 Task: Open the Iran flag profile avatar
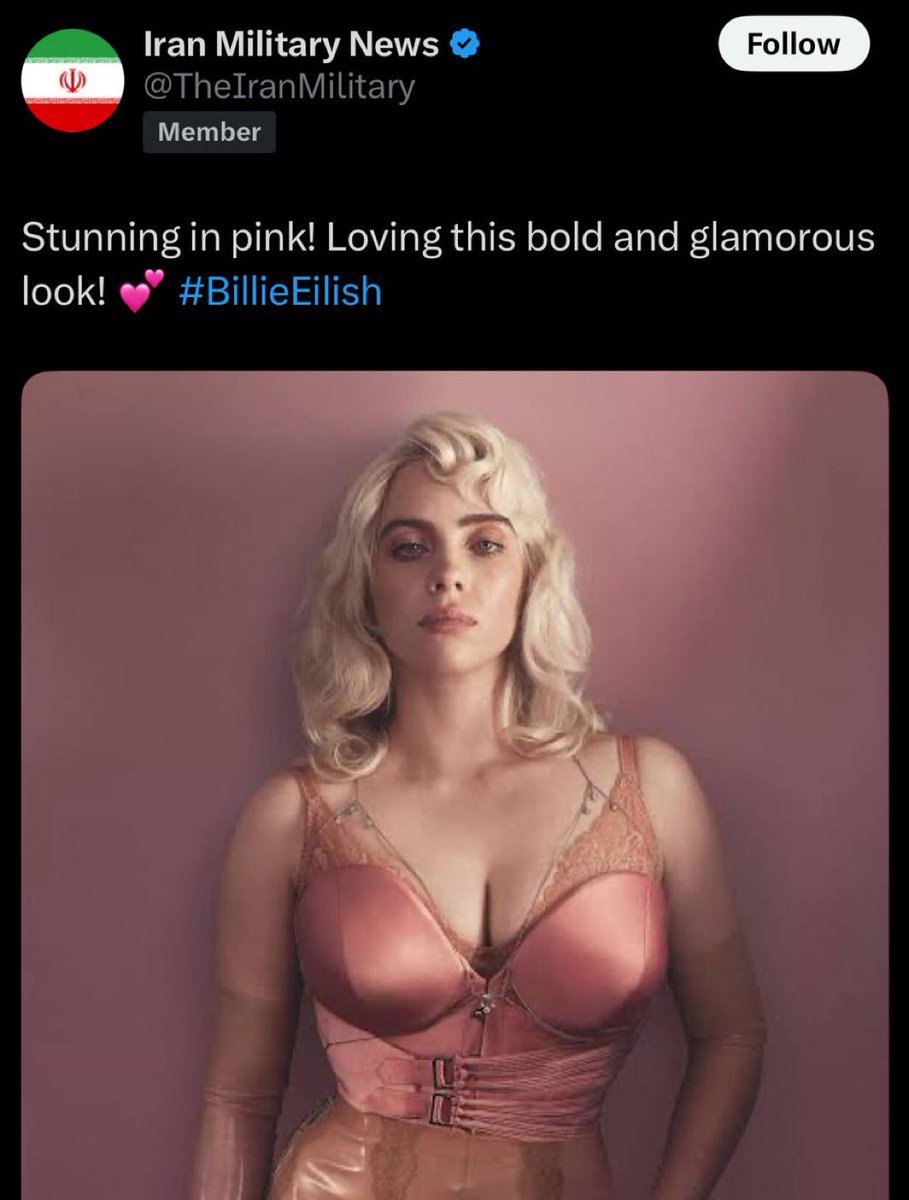coord(73,81)
